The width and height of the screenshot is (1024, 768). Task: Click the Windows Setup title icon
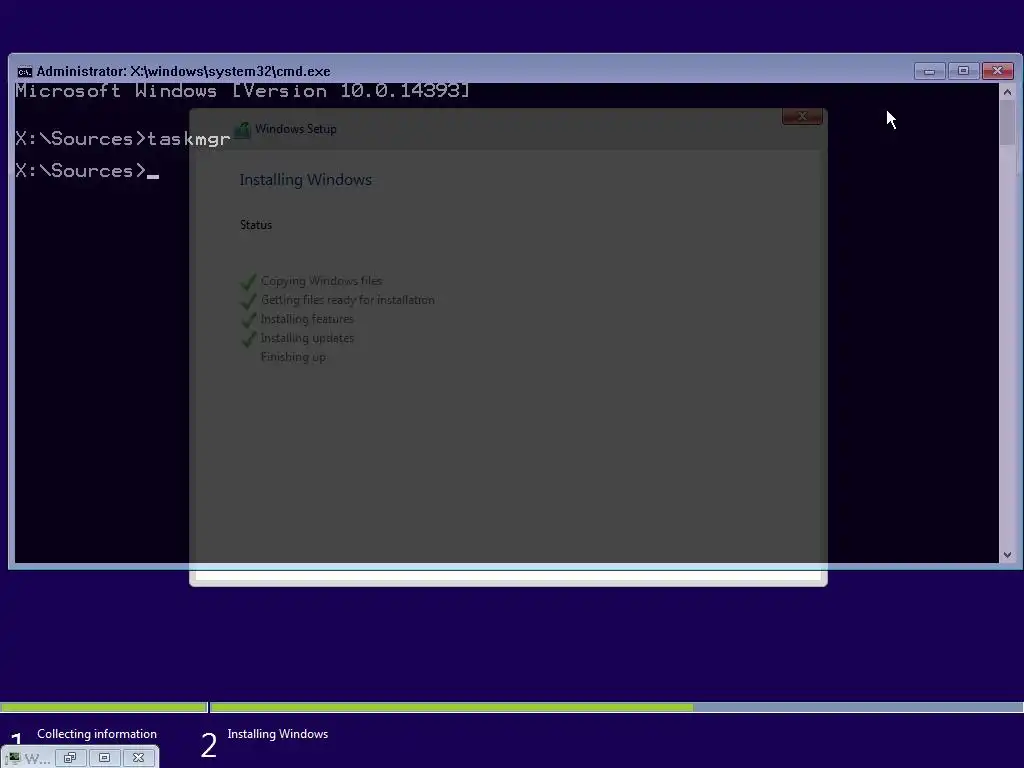pos(243,129)
